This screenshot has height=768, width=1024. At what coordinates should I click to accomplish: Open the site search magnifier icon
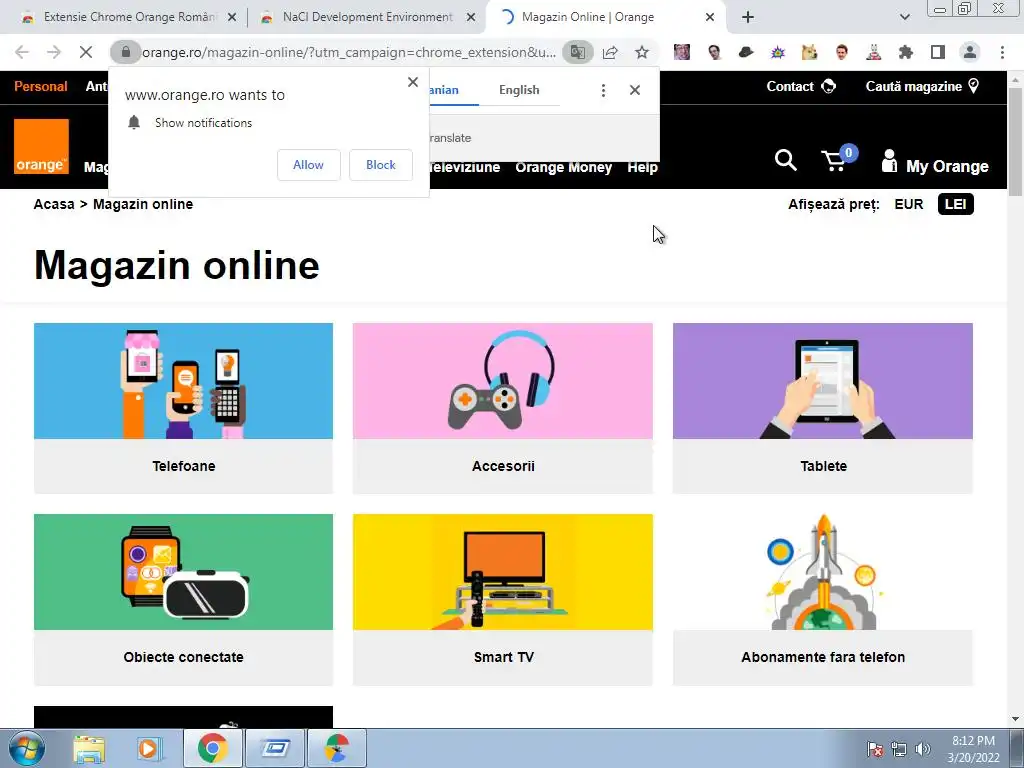click(786, 159)
